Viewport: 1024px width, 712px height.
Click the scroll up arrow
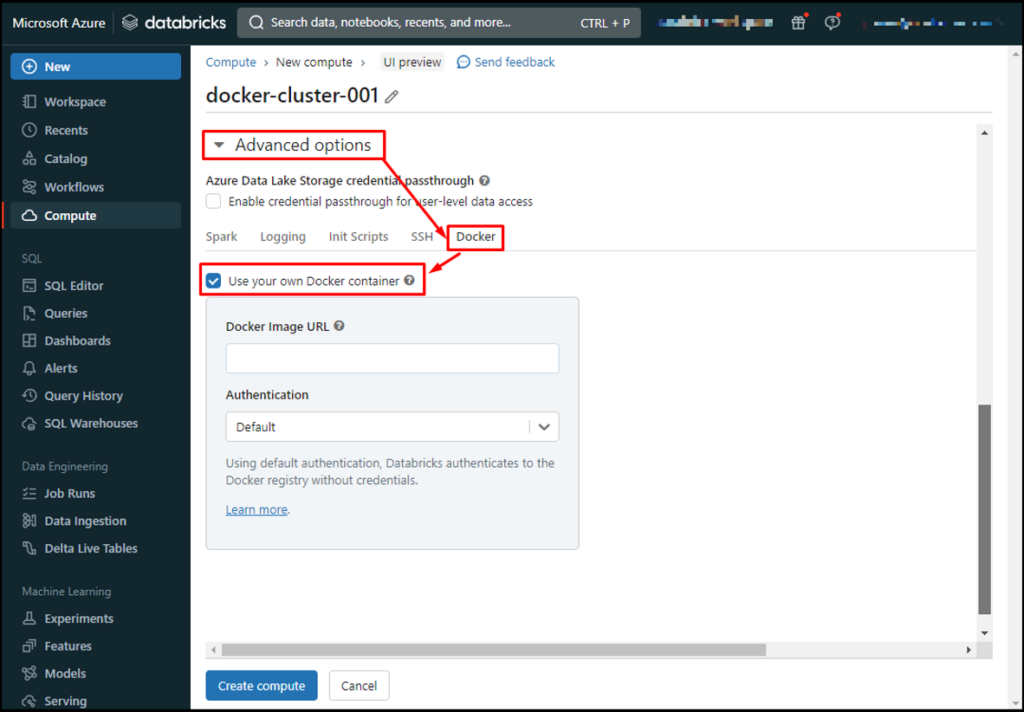tap(984, 133)
